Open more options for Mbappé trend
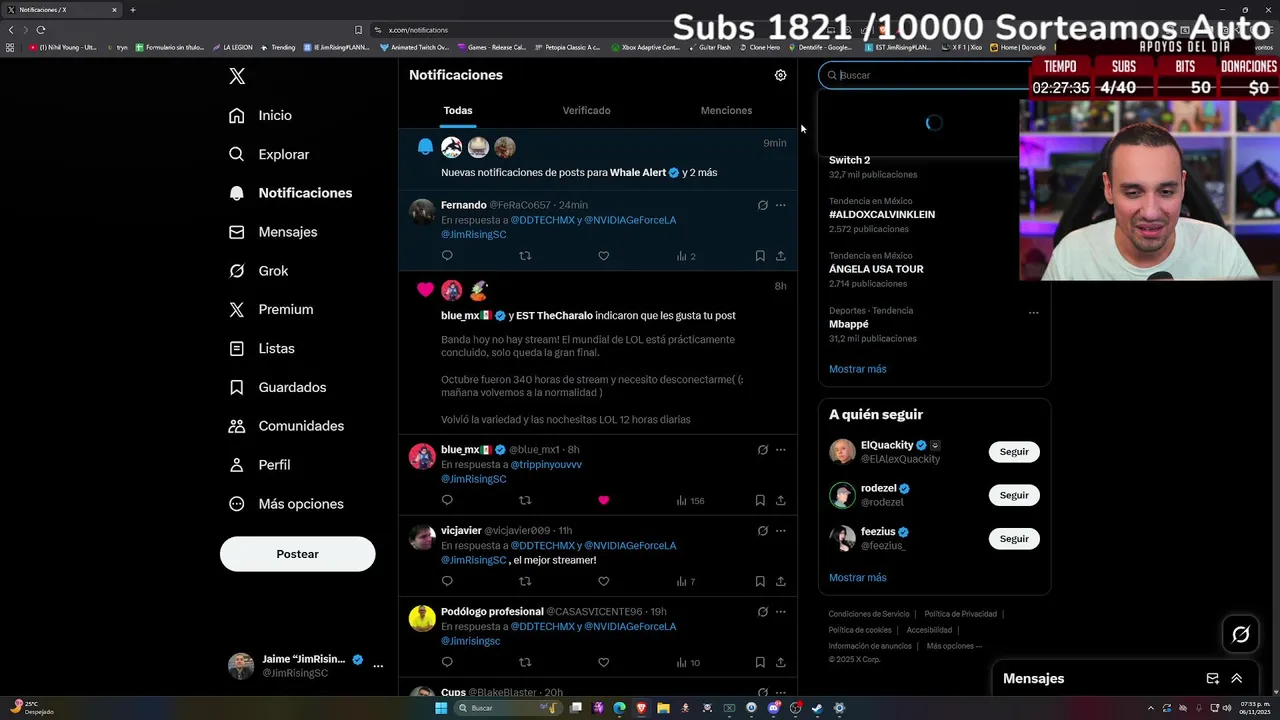Viewport: 1280px width, 720px height. tap(1033, 313)
